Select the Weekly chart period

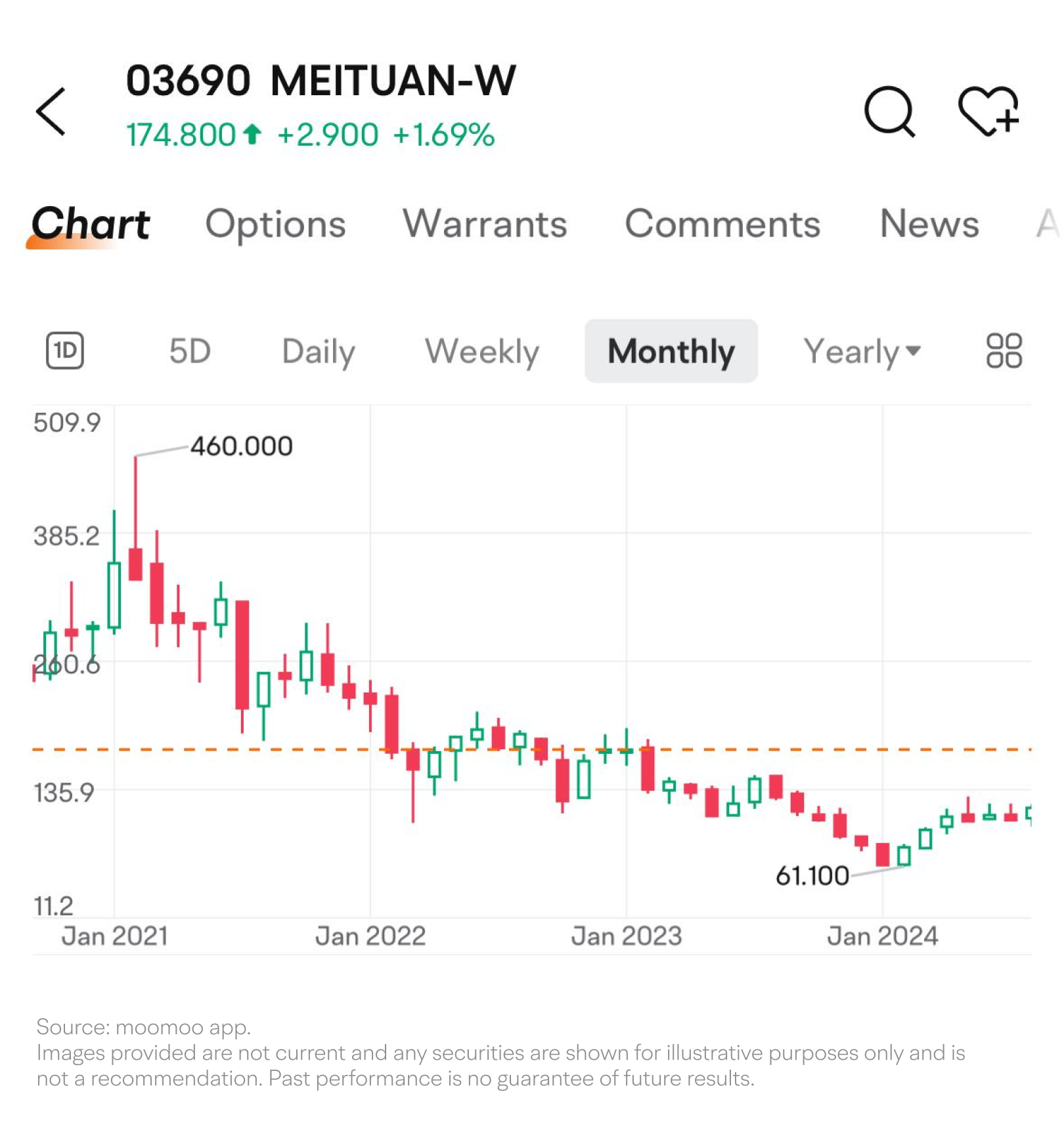click(482, 351)
